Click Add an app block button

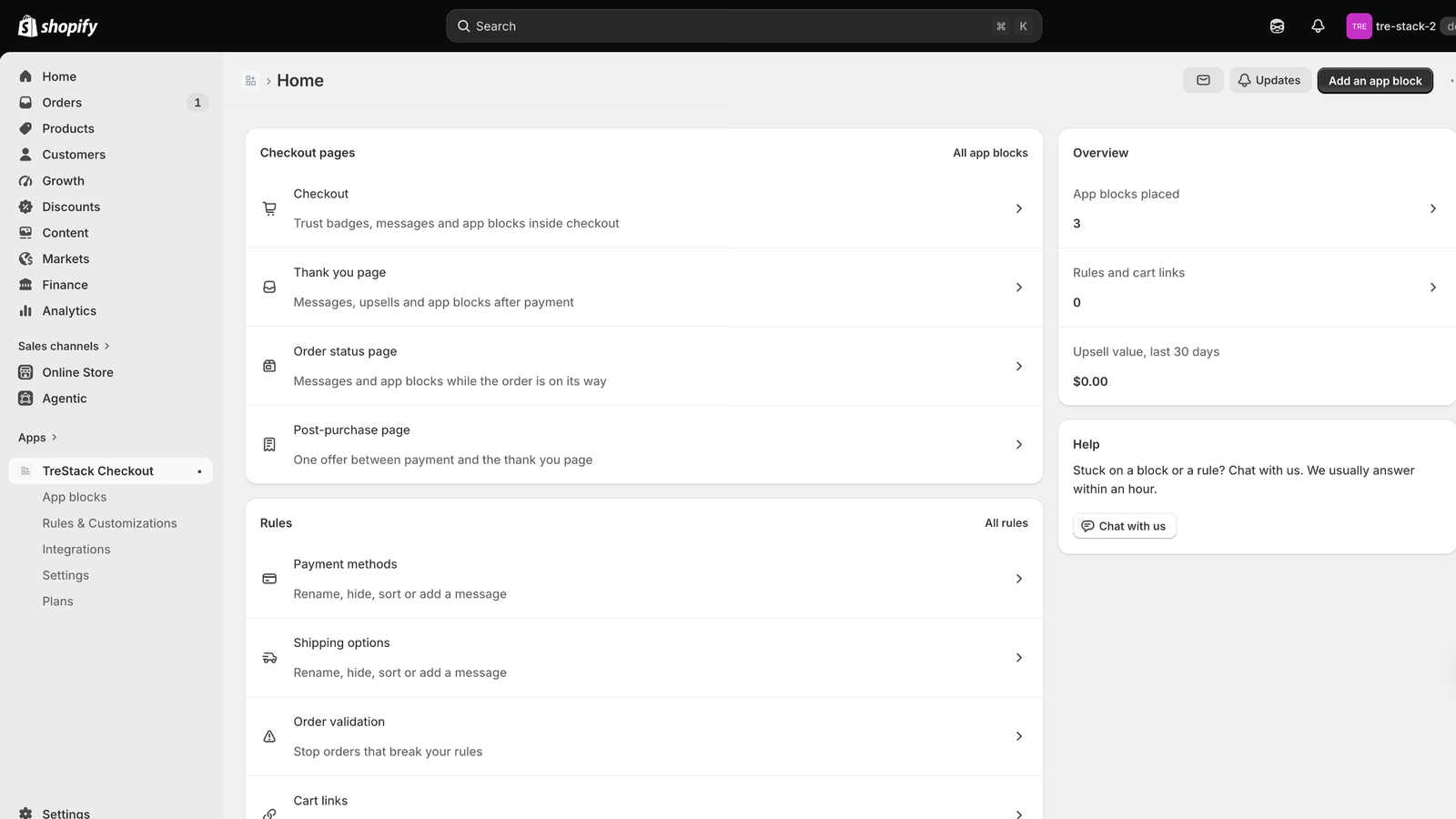click(1375, 80)
